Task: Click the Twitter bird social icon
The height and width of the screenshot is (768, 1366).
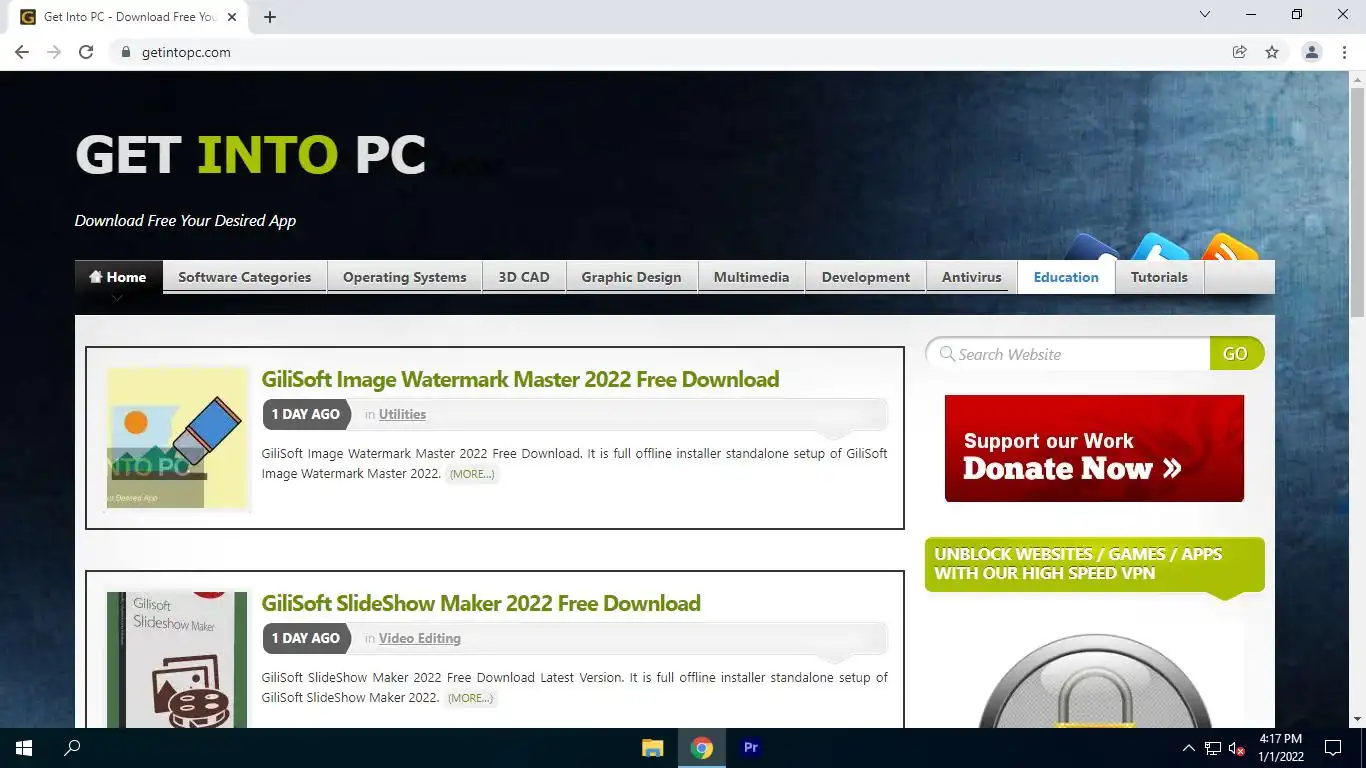Action: [x=1160, y=247]
